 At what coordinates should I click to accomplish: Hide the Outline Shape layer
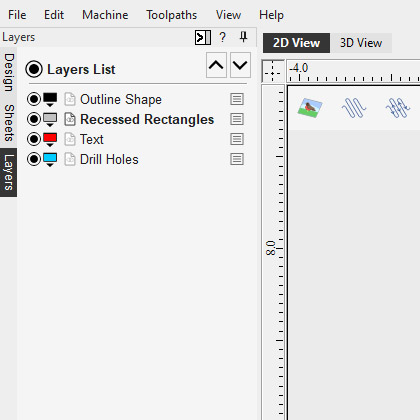tap(34, 99)
